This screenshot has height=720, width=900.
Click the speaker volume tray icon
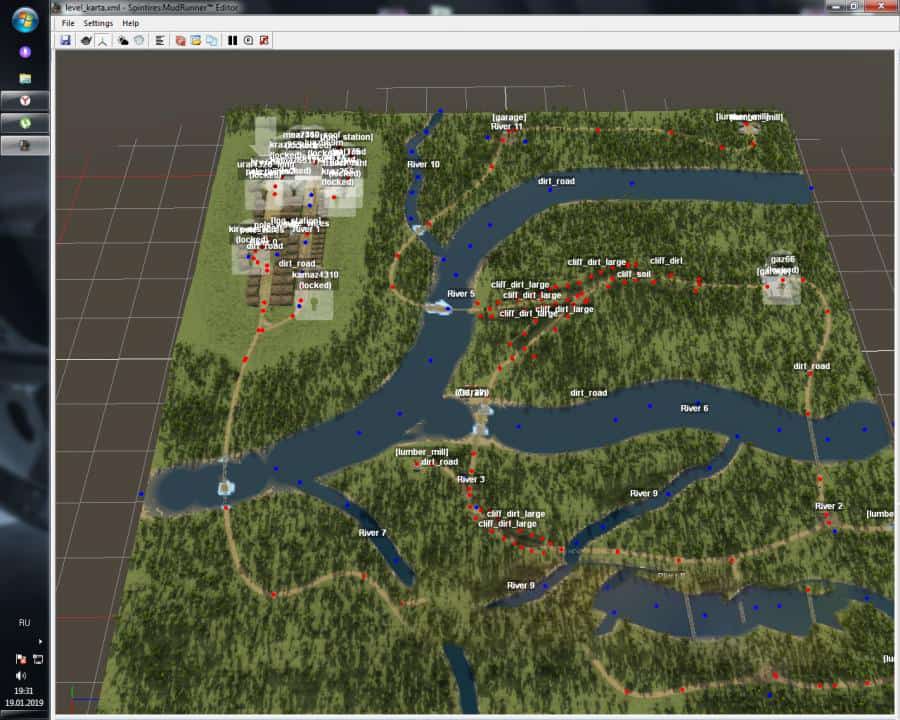(20, 675)
